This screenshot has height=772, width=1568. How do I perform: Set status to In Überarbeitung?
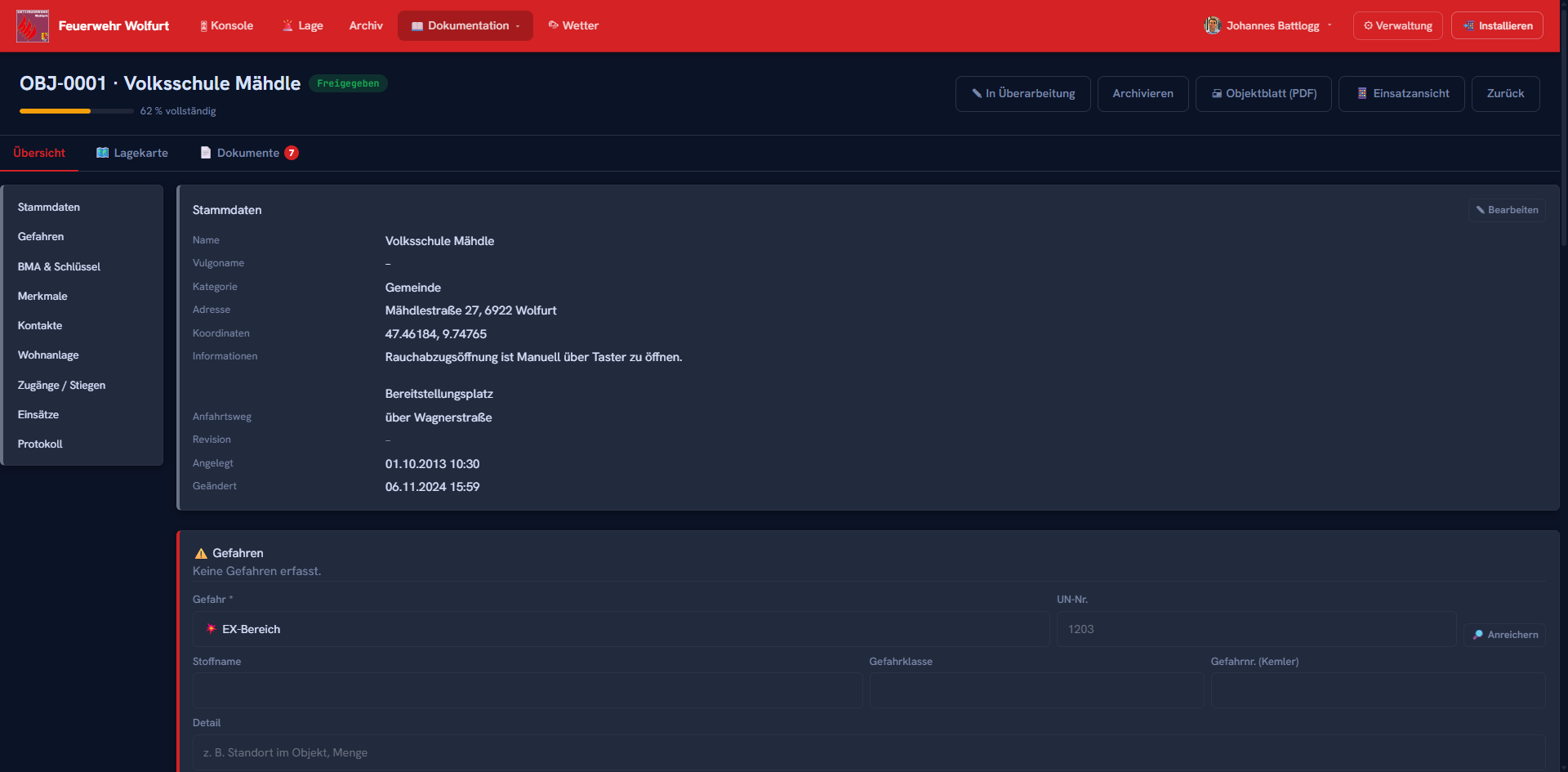click(x=1022, y=94)
